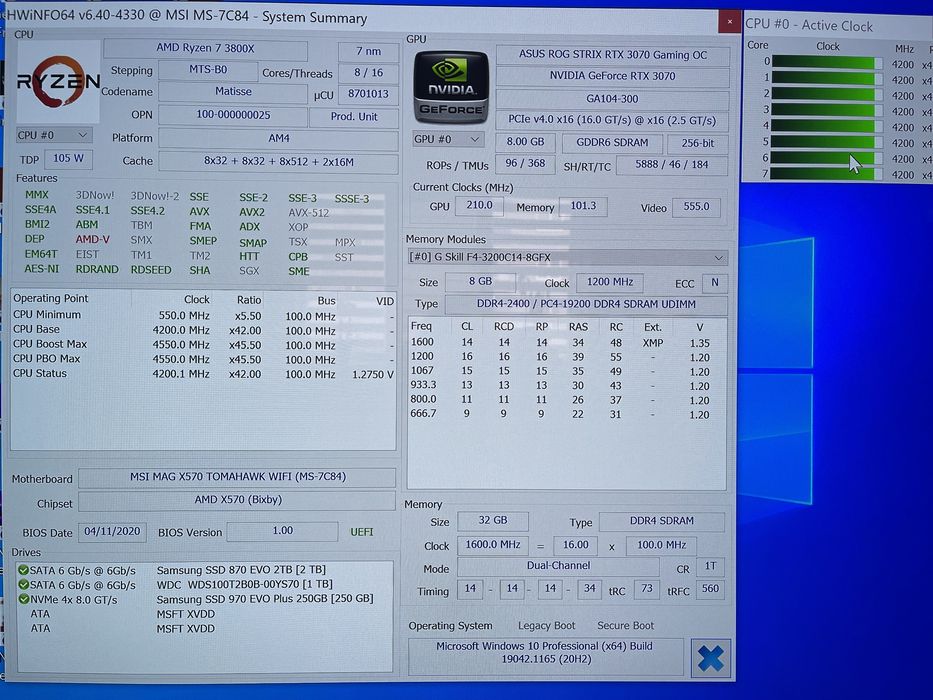Expand the memory module G Skill F4-3200C14-8GFX dropdown
Image resolution: width=933 pixels, height=700 pixels.
567,257
